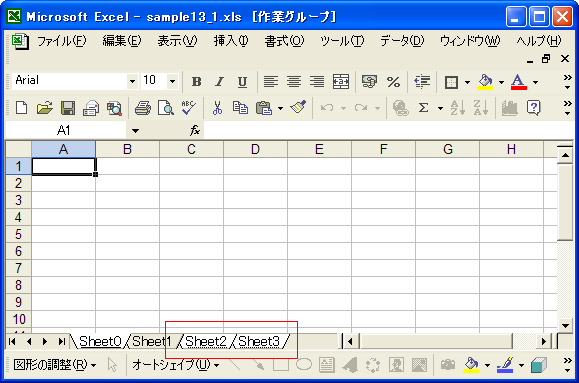Image resolution: width=579 pixels, height=383 pixels.
Task: Switch to Sheet1 tab
Action: point(152,342)
